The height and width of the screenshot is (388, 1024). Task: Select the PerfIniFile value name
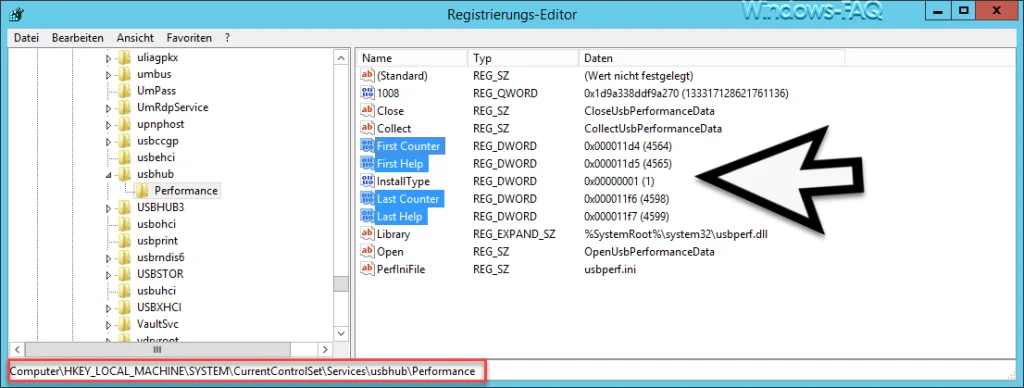coord(401,269)
